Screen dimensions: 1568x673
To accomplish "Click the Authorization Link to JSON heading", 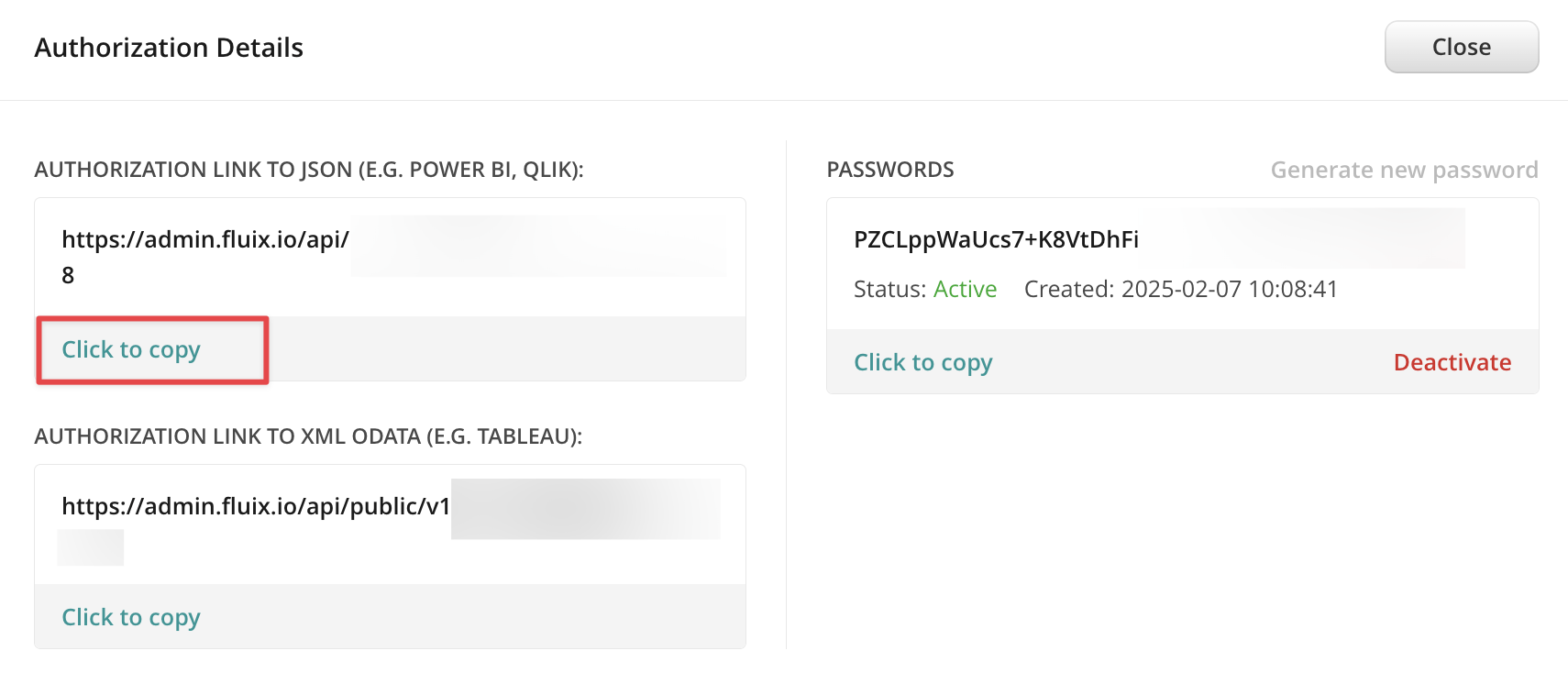I will click(309, 170).
